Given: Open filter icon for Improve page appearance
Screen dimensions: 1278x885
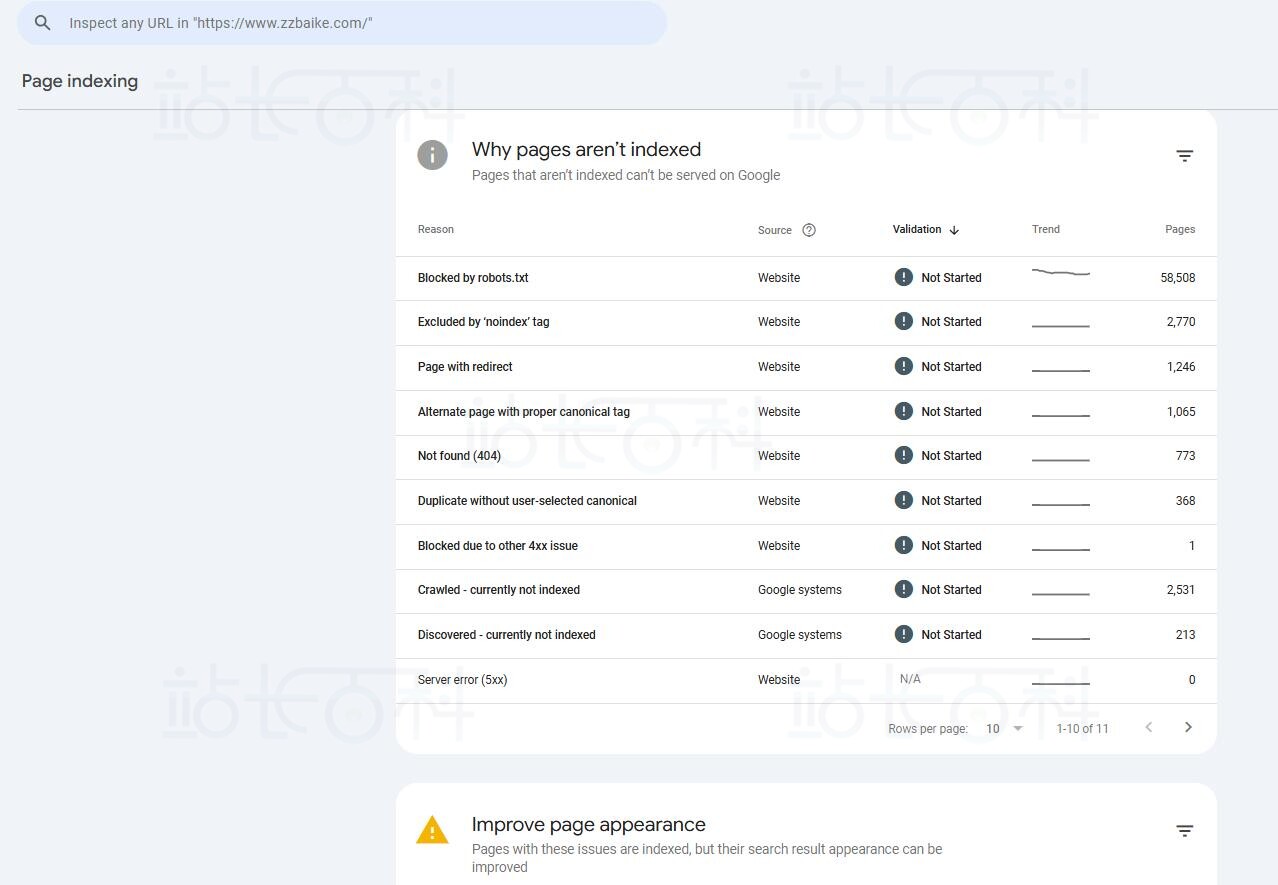Looking at the screenshot, I should pos(1184,831).
